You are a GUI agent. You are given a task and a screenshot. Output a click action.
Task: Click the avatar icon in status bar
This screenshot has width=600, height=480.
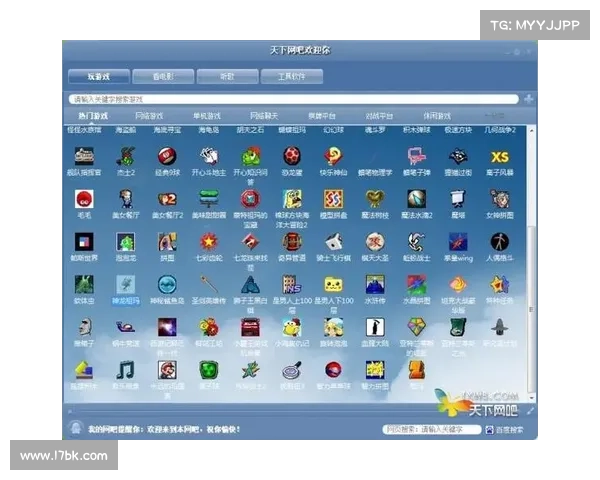[x=76, y=428]
